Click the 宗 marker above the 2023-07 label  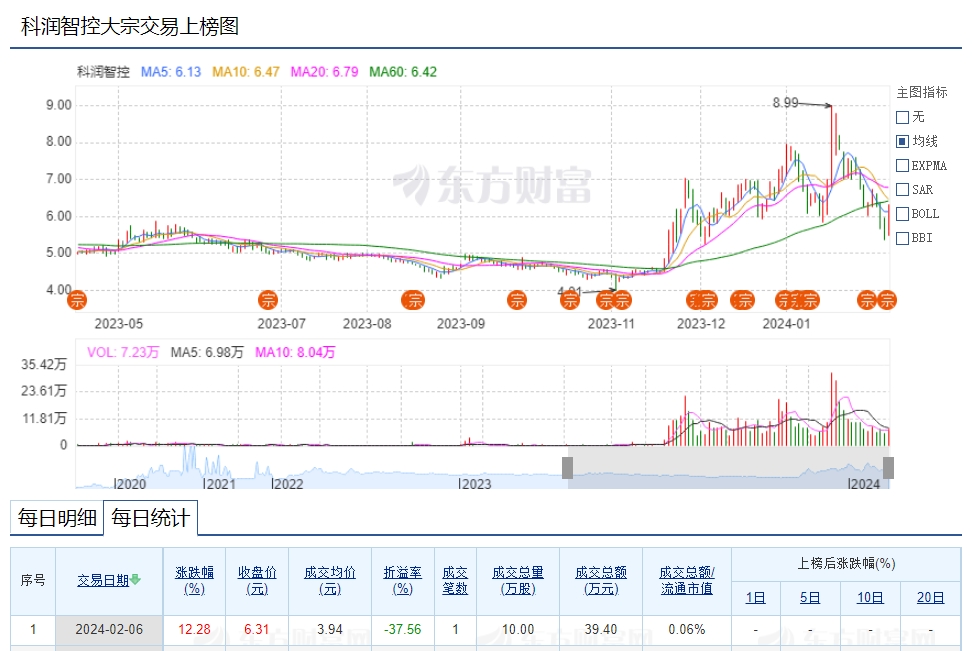click(x=268, y=299)
